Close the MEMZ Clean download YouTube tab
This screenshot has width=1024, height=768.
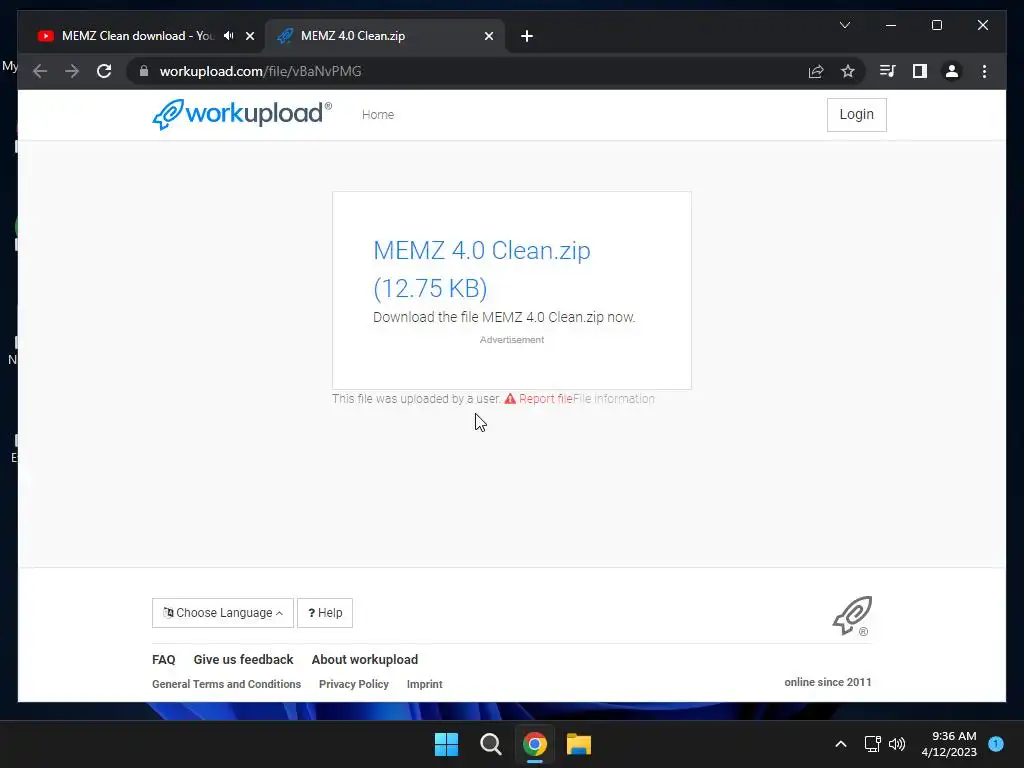[x=249, y=36]
